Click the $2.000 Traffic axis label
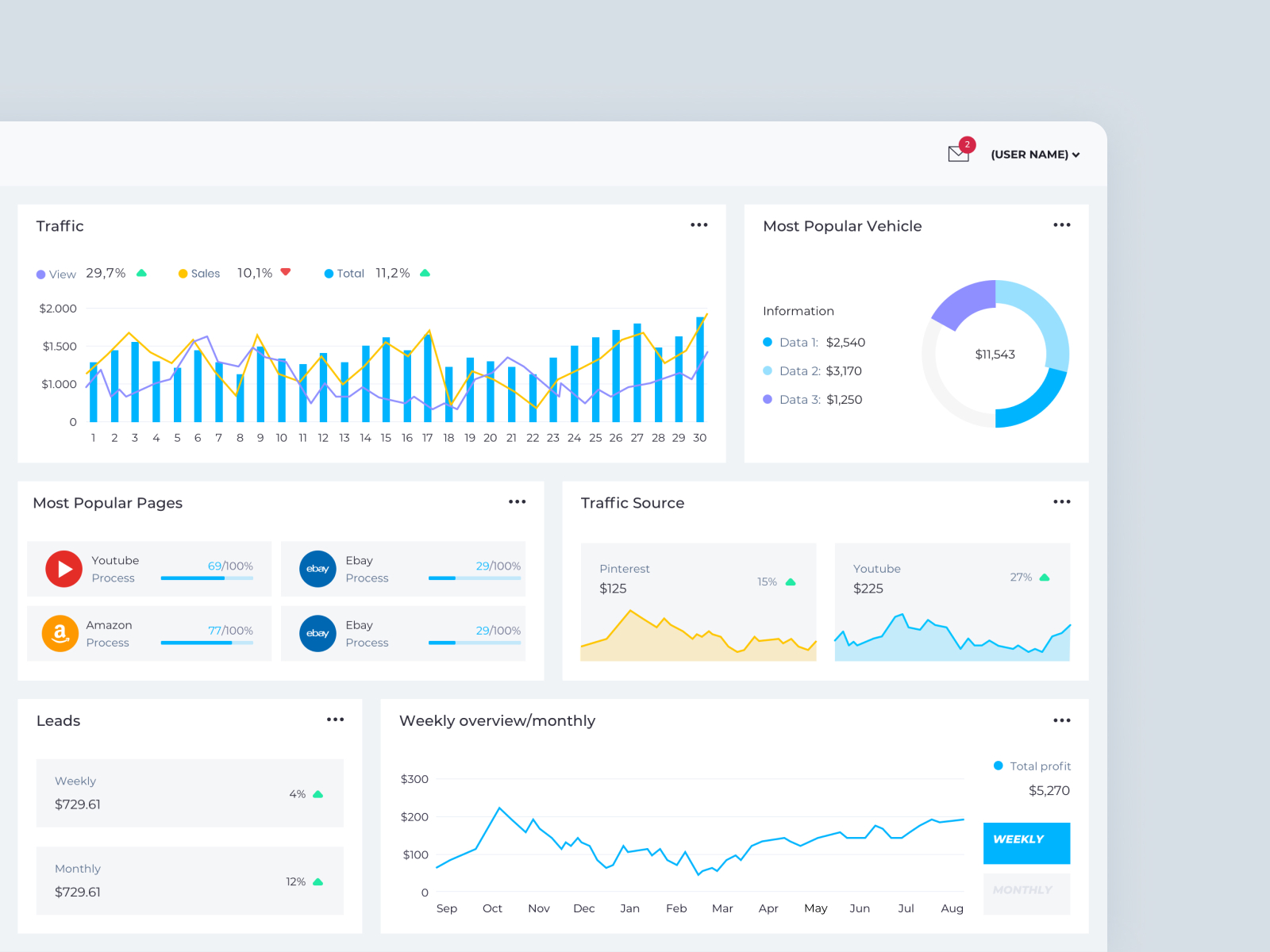The width and height of the screenshot is (1270, 952). pos(58,309)
